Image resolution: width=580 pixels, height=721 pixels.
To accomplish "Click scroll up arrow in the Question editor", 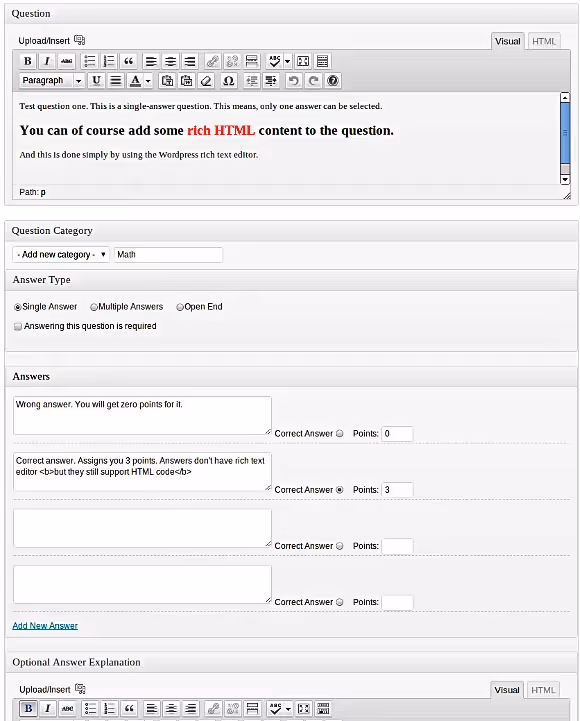I will (x=565, y=97).
